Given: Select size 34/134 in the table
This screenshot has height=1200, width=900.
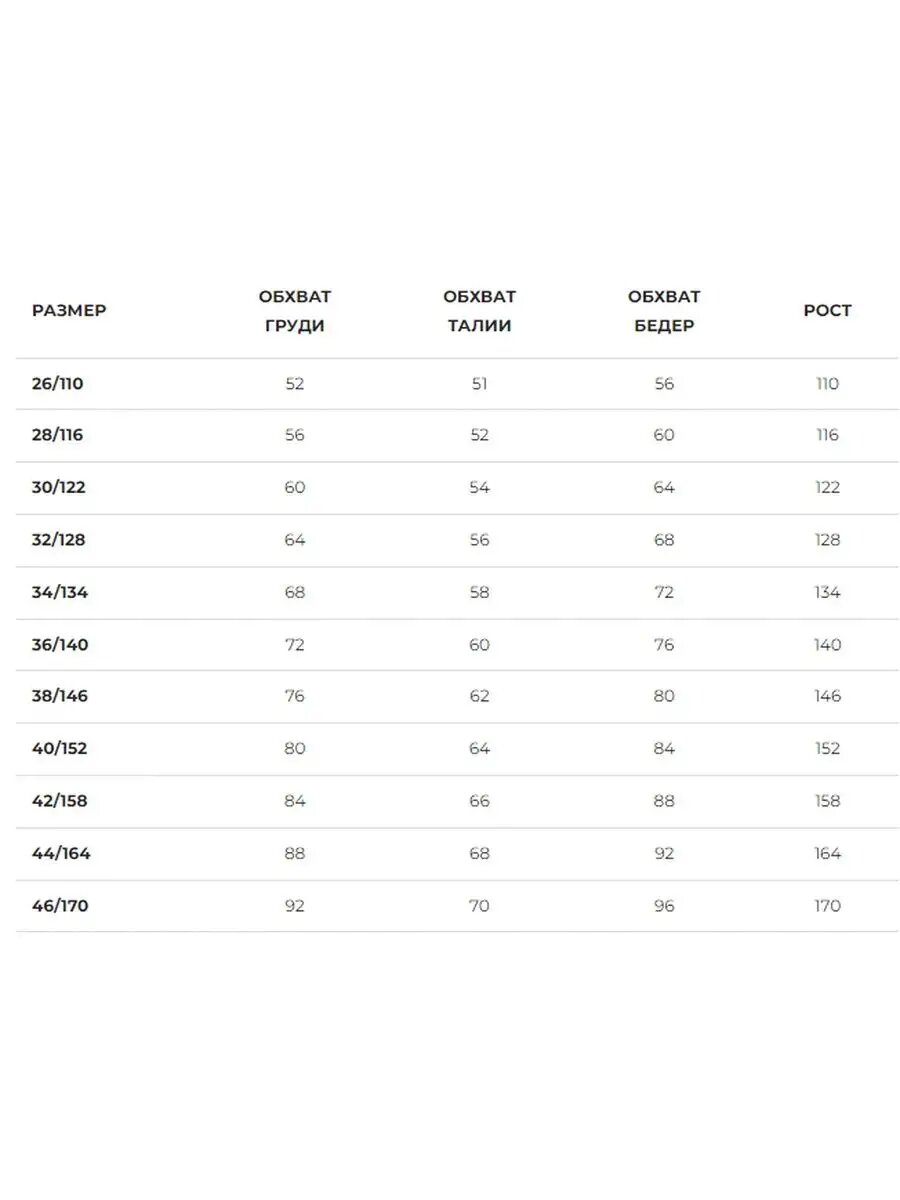Looking at the screenshot, I should click(x=60, y=592).
